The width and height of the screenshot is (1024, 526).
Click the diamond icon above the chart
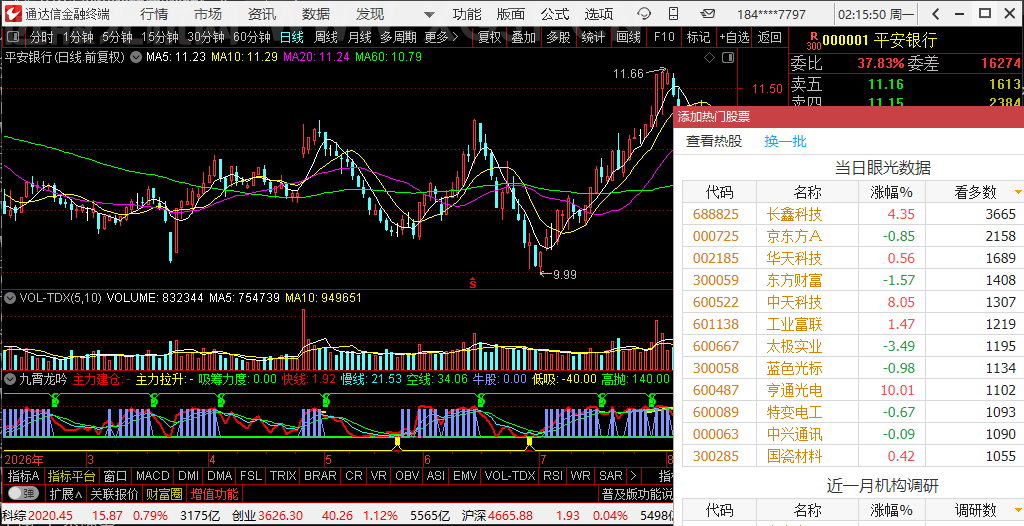tap(709, 58)
